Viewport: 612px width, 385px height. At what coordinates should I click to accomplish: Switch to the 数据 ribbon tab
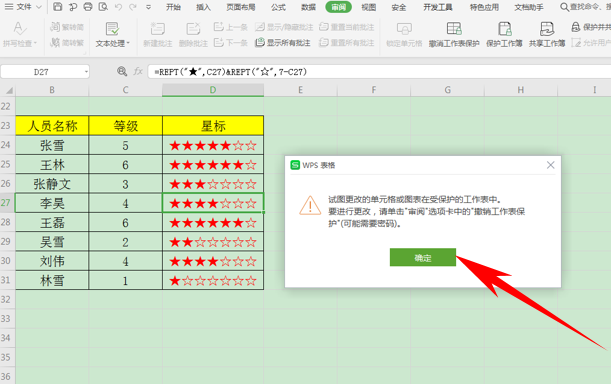tap(308, 7)
